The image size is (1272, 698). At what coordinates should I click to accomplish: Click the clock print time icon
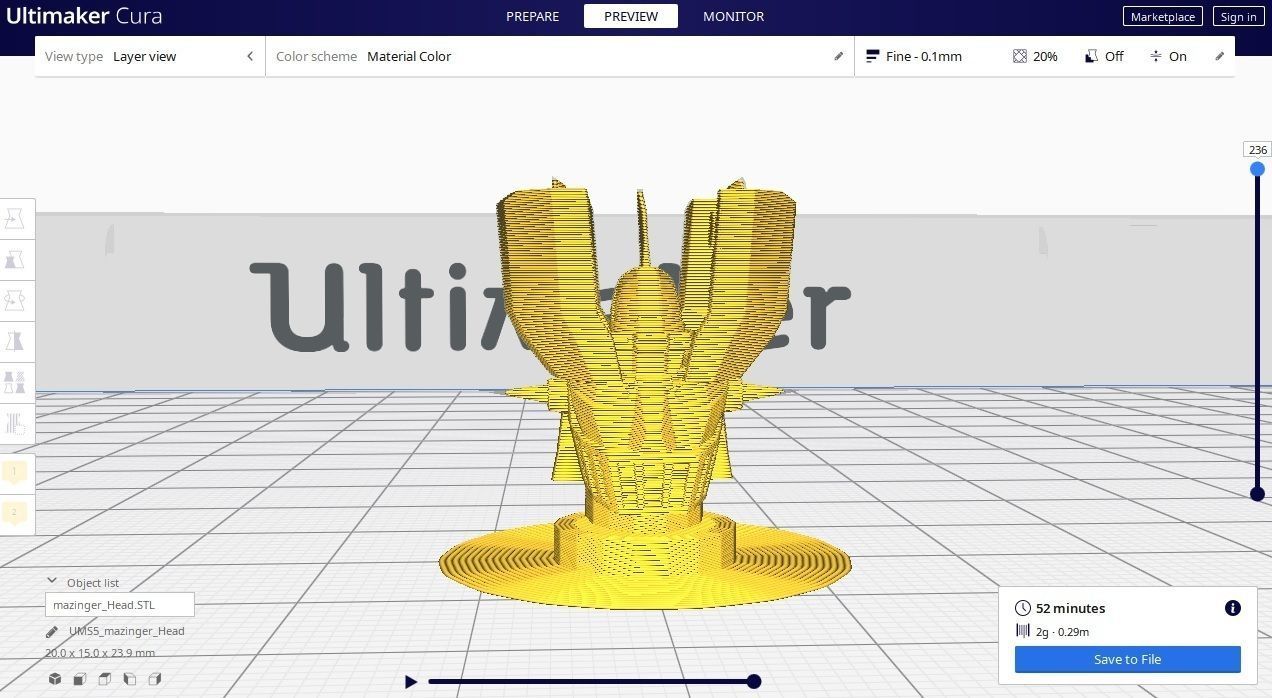1023,608
